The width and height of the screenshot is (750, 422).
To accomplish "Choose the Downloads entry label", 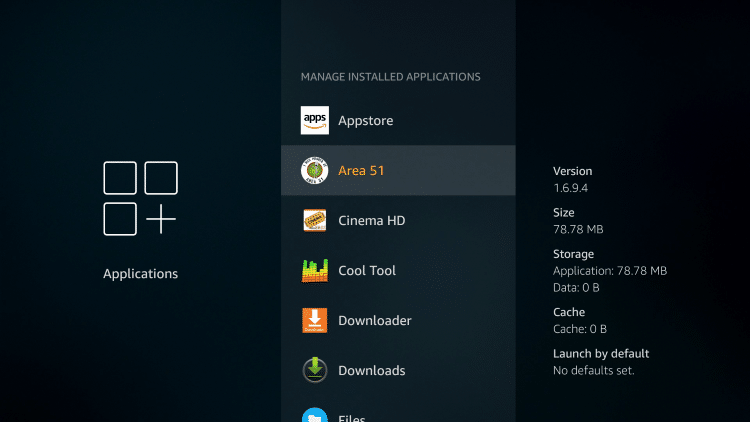I will point(372,370).
